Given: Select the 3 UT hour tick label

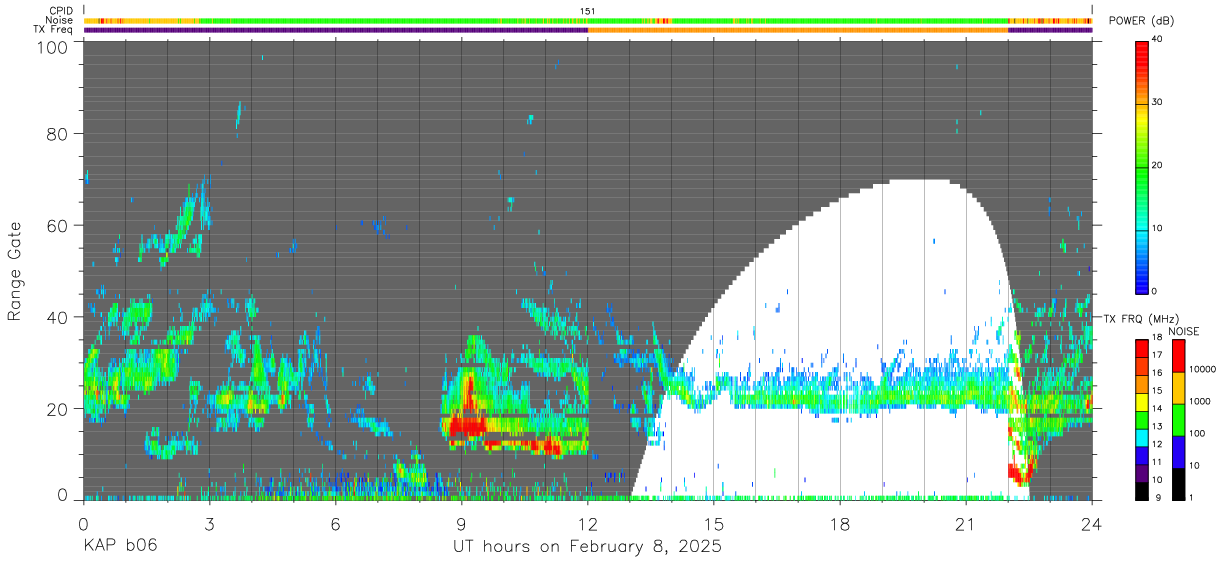Looking at the screenshot, I should tap(209, 524).
